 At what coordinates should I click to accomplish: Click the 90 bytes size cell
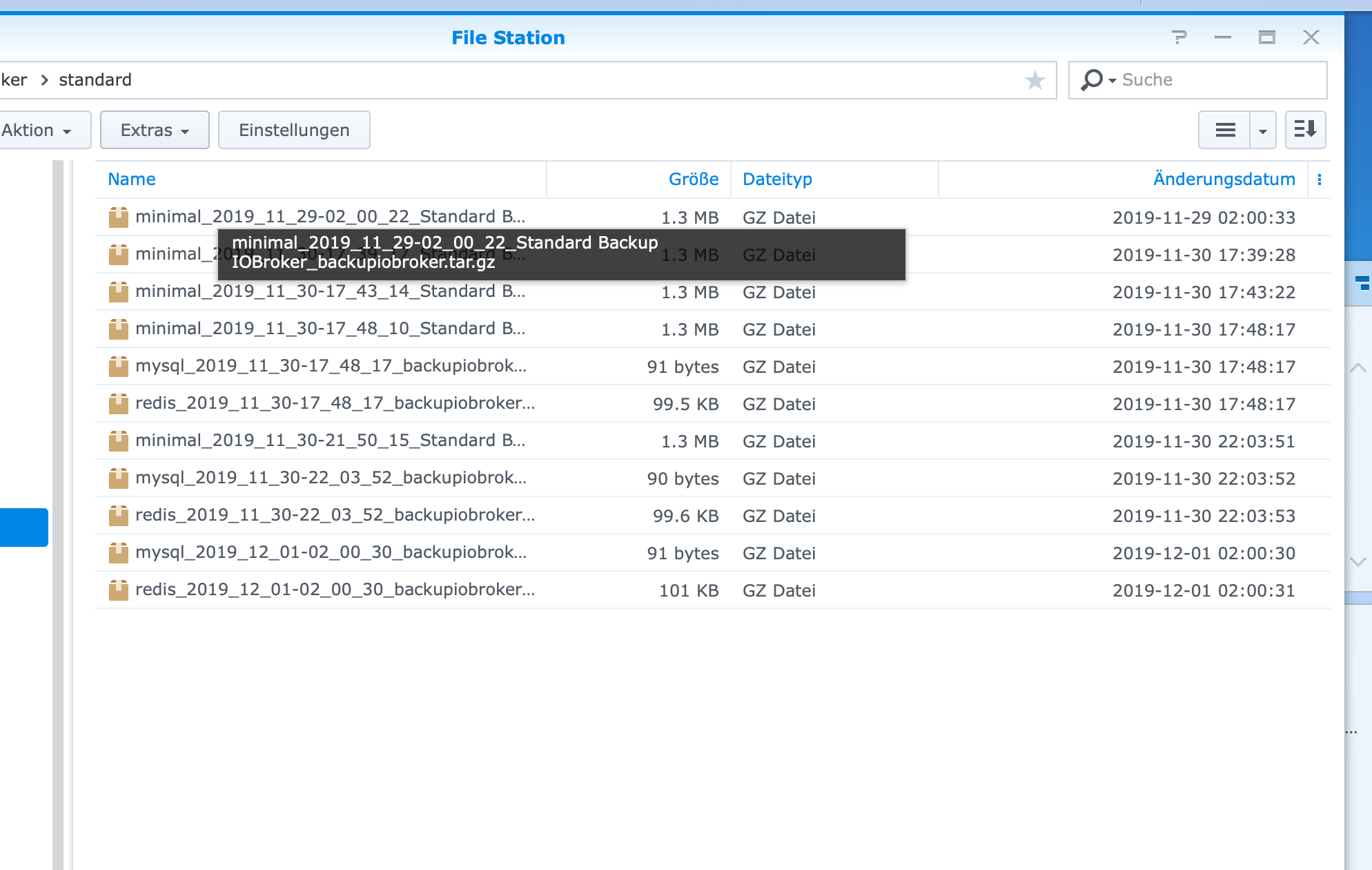point(683,478)
